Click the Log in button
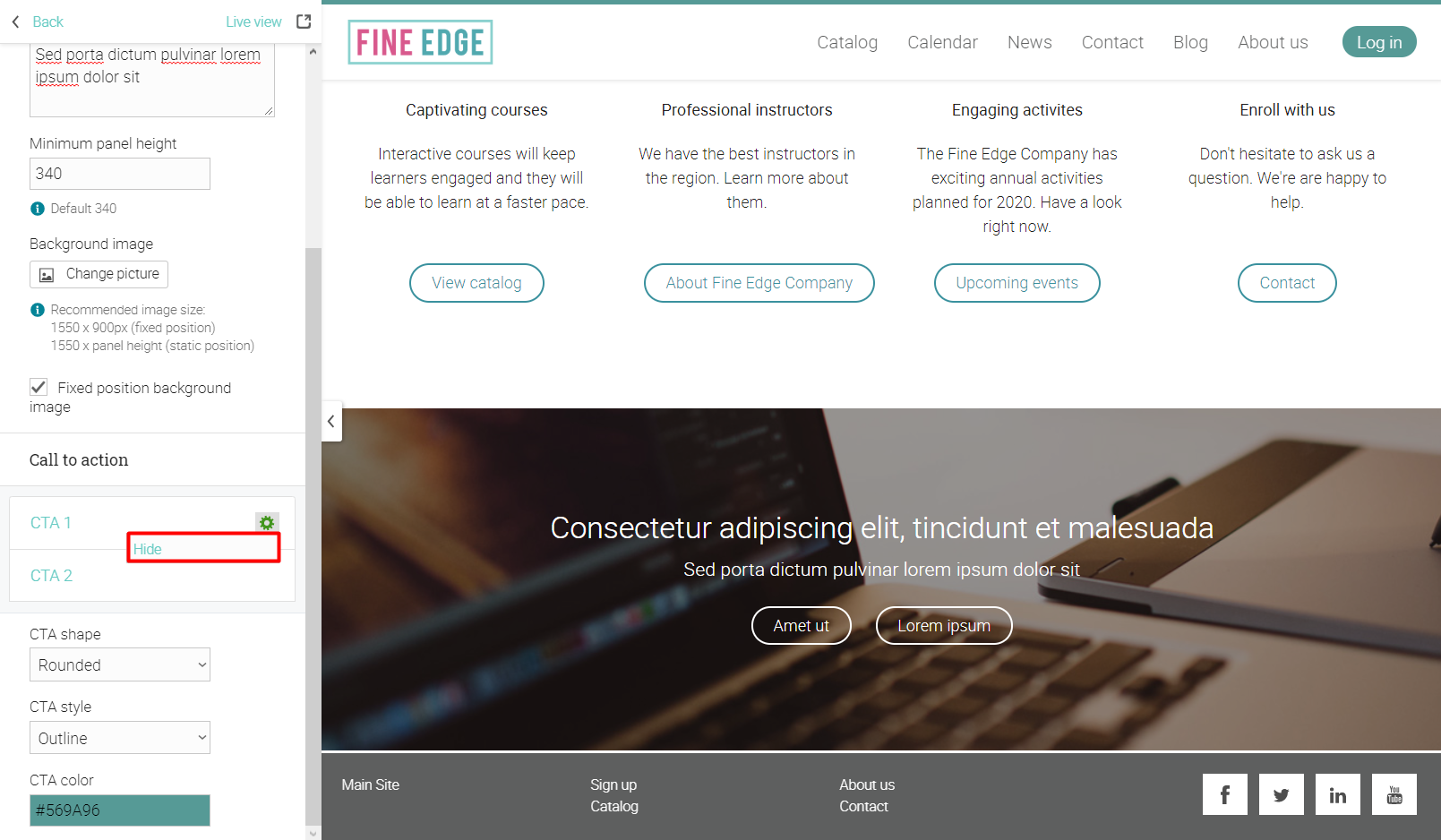This screenshot has height=840, width=1441. tap(1379, 42)
